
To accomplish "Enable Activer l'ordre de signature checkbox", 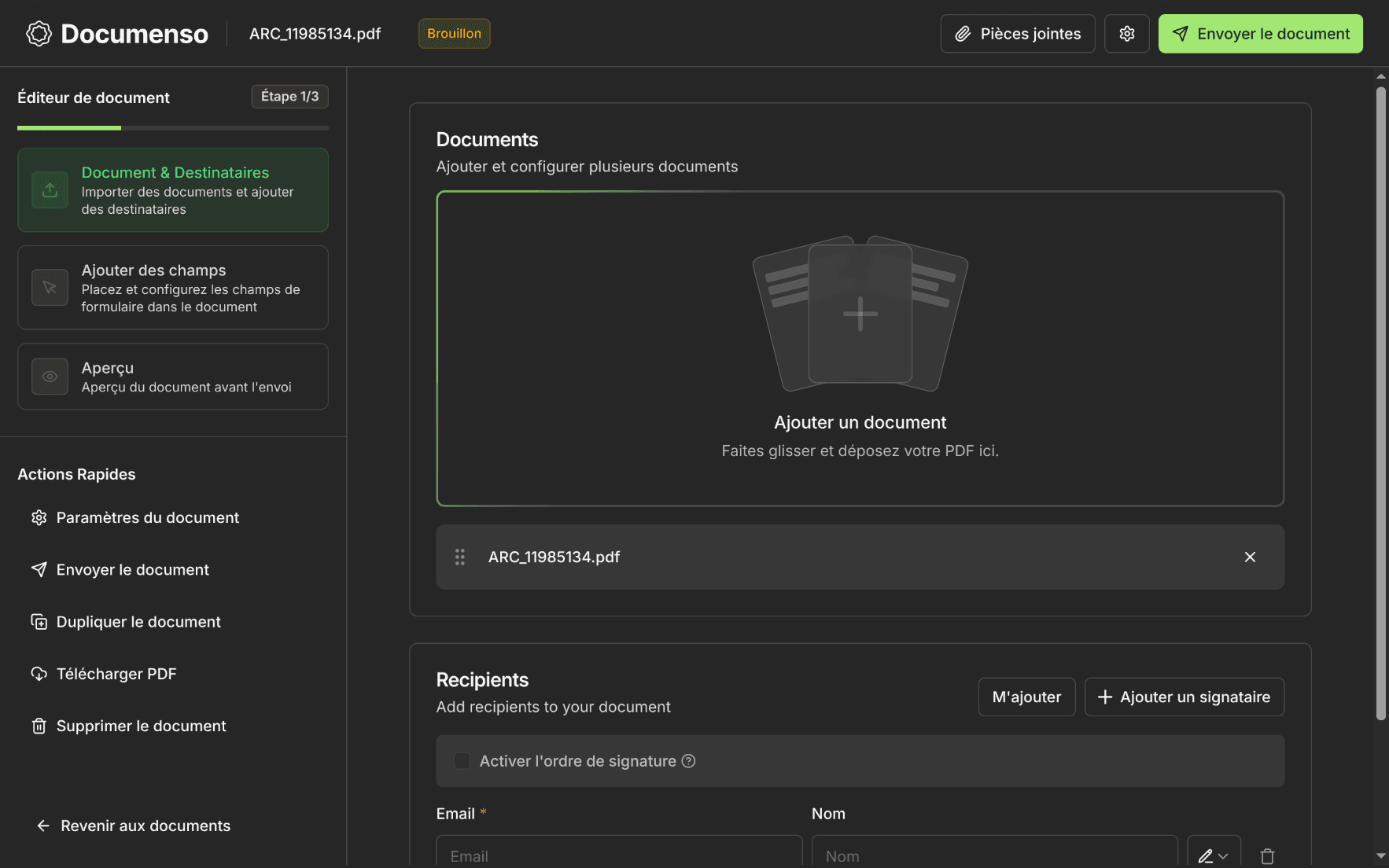I will coord(462,761).
